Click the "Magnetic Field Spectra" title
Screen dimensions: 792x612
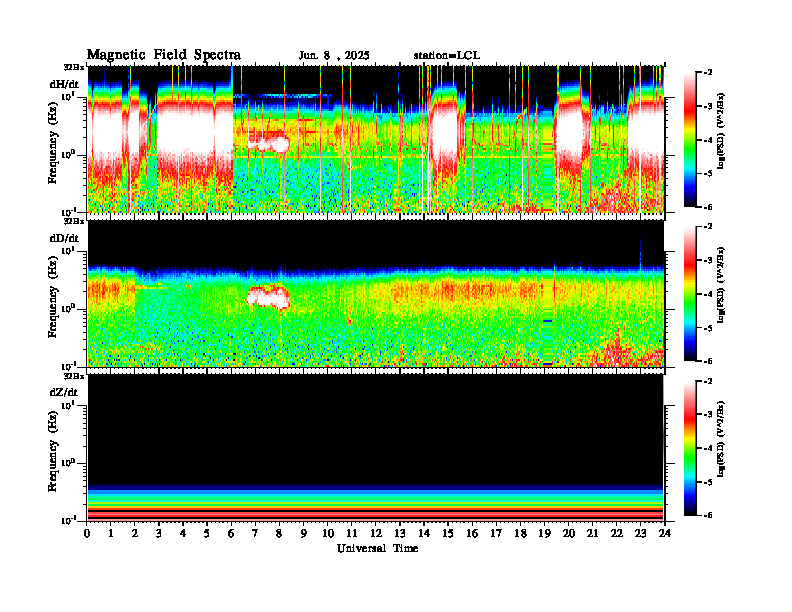(x=164, y=55)
